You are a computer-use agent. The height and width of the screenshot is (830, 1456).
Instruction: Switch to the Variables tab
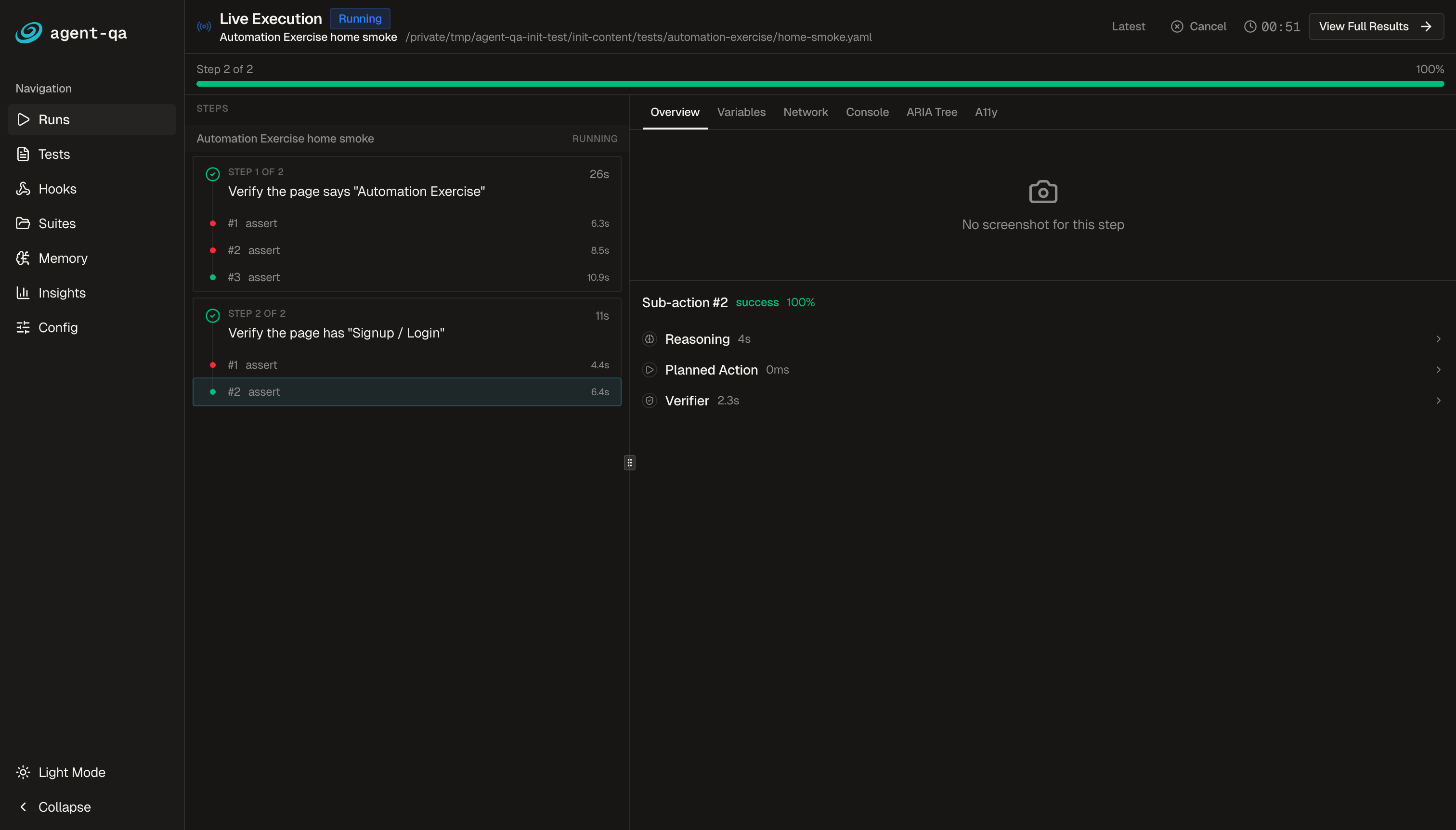741,112
